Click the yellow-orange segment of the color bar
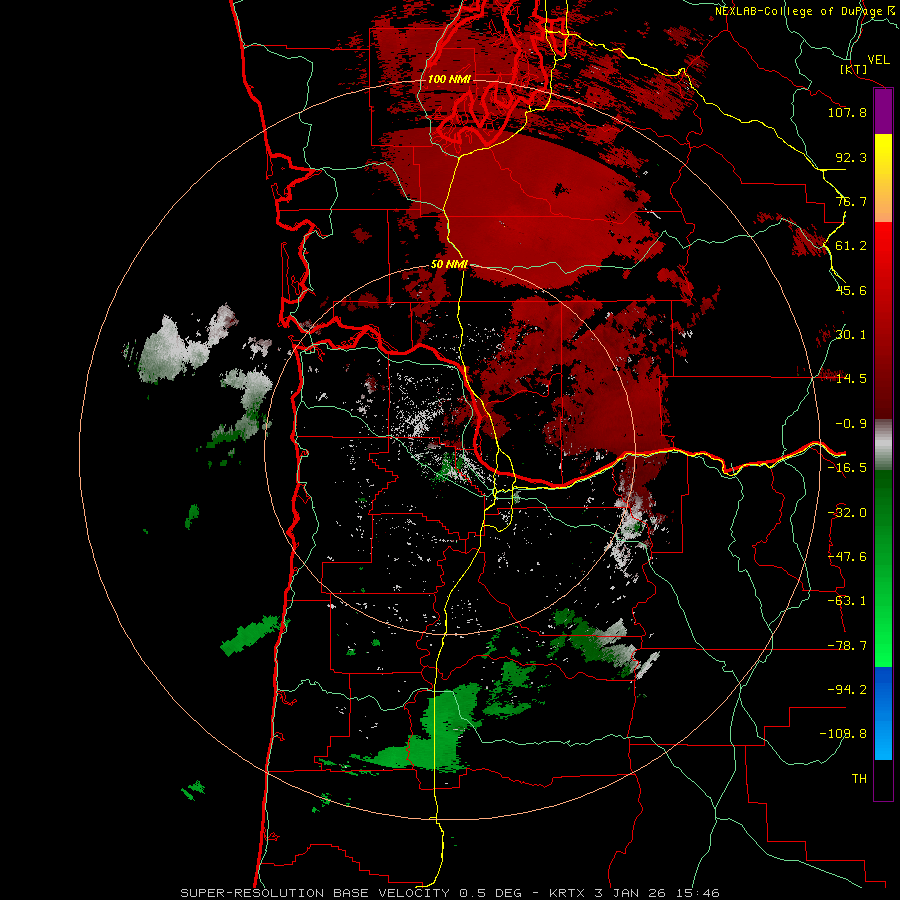 (x=883, y=178)
